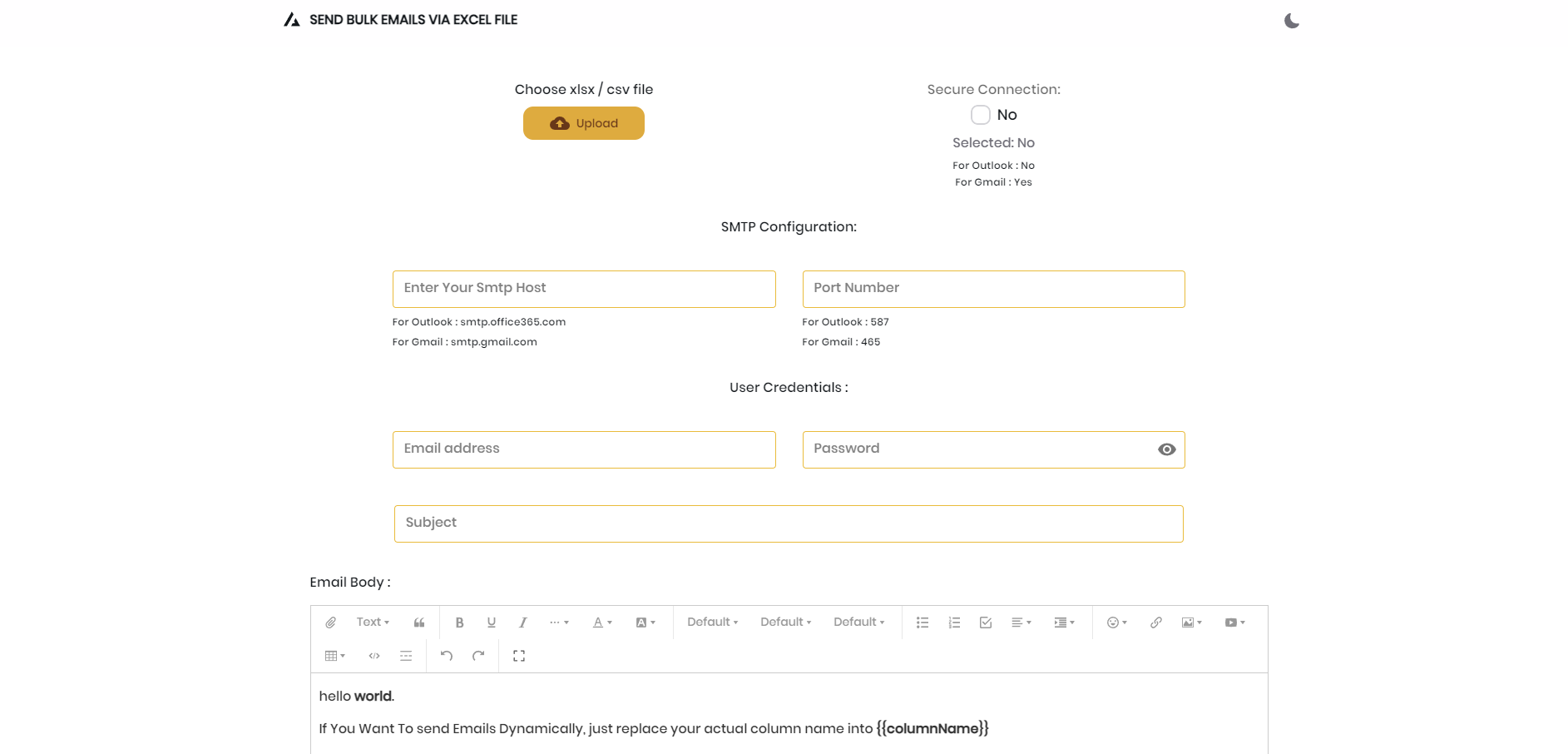Insert a horizontal divider line
This screenshot has height=754, width=1568.
pos(406,656)
